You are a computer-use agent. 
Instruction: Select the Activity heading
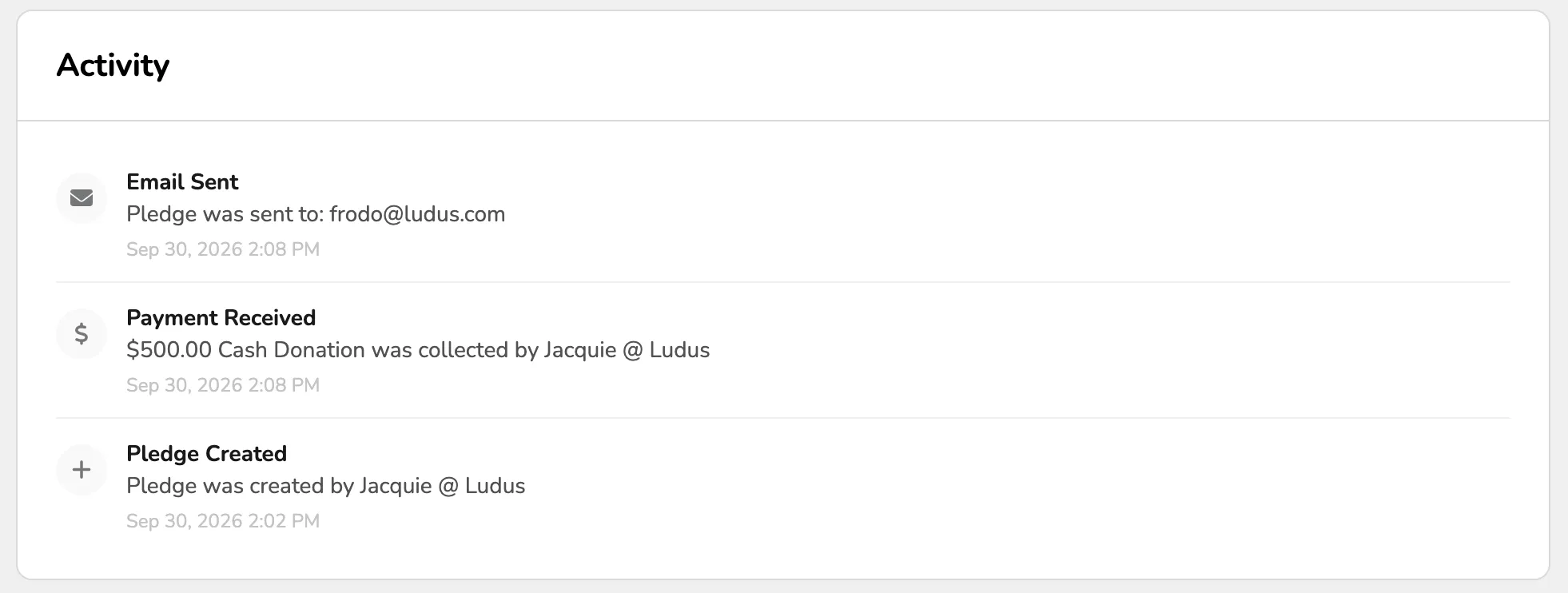[113, 66]
